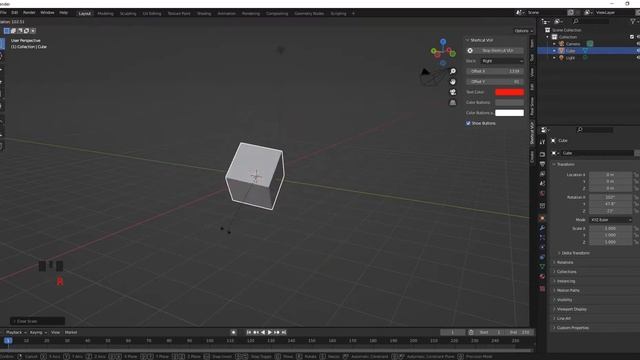Uncheck the Show Buttons checkbox
Screen dimensions: 640x360
(x=468, y=123)
